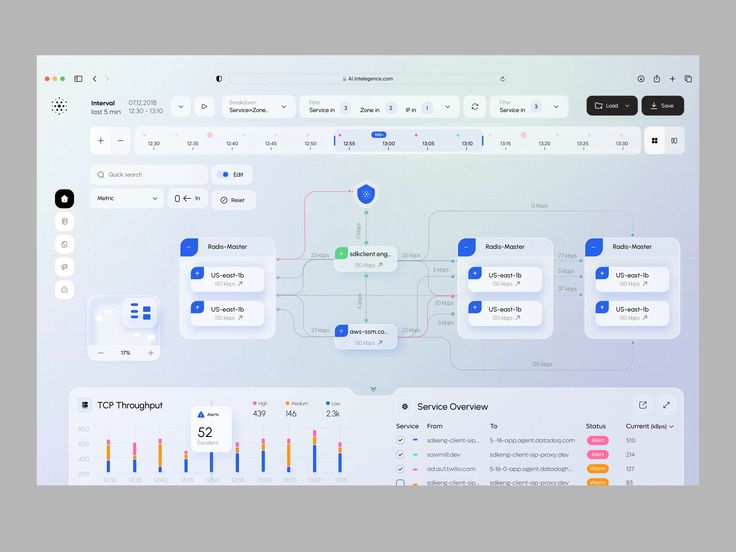
Task: Uncheck the sawmill.dev row checkbox
Action: tap(400, 454)
